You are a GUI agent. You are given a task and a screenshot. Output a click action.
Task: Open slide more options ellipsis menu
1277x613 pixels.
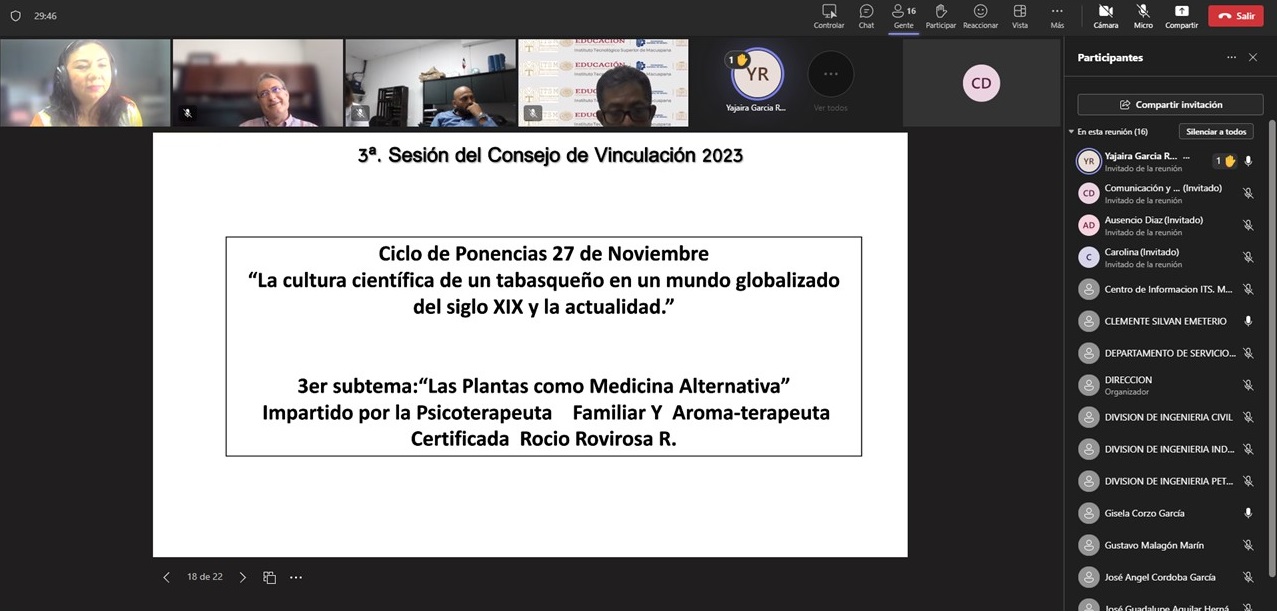[296, 577]
